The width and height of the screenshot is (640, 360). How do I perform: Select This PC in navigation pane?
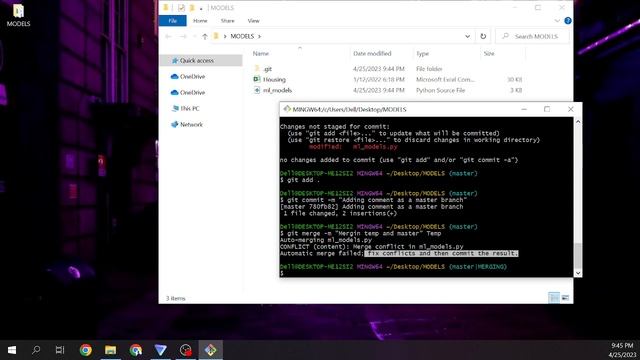tap(190, 109)
